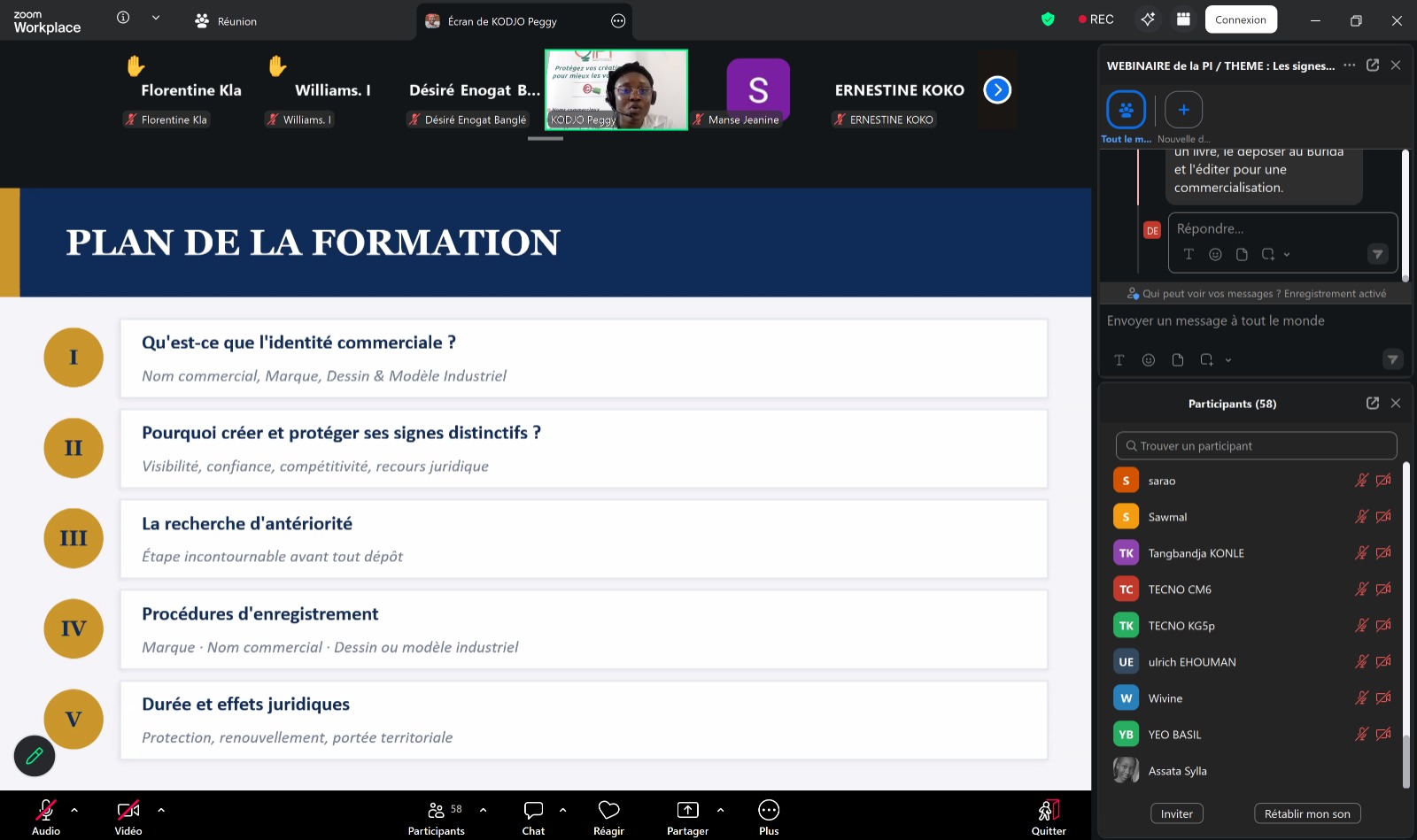
Task: Open the AI Companion sparkle icon
Action: [x=1148, y=19]
